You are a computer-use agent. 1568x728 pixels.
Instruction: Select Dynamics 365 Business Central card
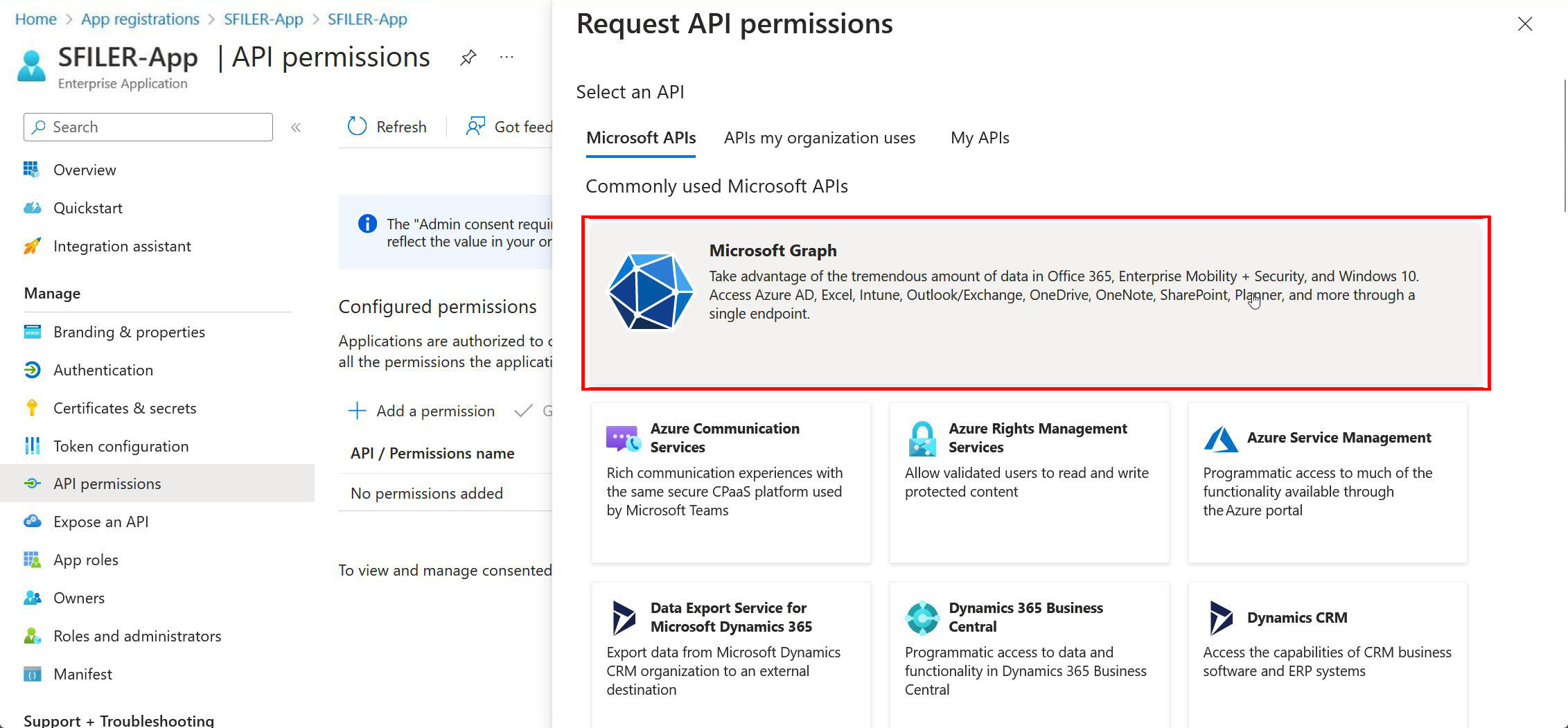(x=1030, y=655)
